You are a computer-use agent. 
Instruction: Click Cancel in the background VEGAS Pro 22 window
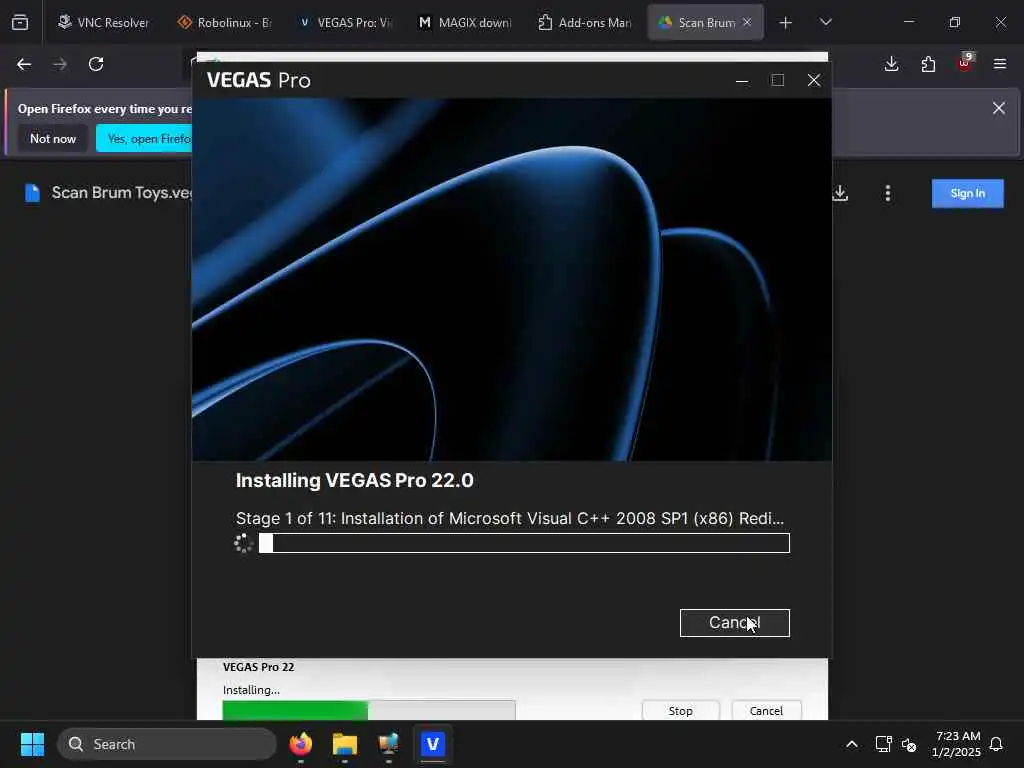[x=766, y=710]
